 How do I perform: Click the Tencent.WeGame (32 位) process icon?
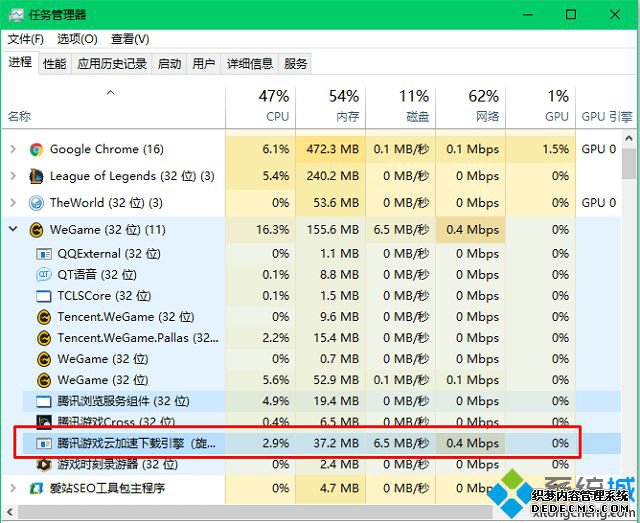44,317
